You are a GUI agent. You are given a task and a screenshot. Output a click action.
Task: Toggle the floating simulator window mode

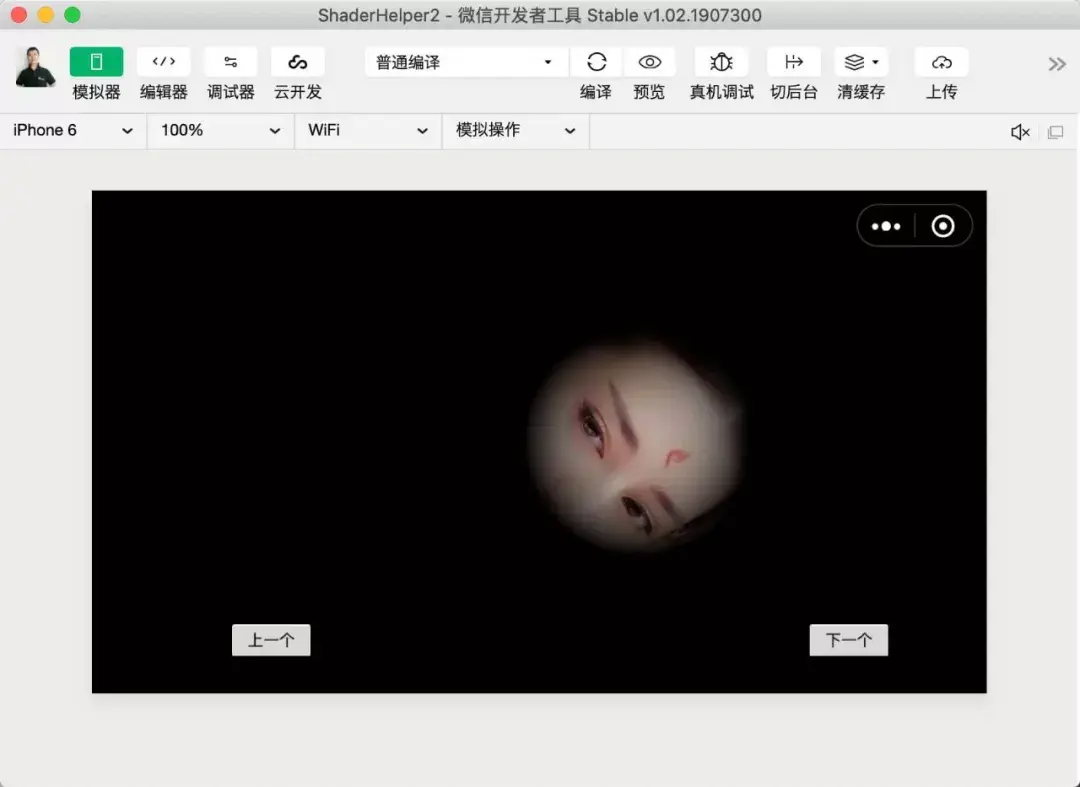pyautogui.click(x=1057, y=131)
